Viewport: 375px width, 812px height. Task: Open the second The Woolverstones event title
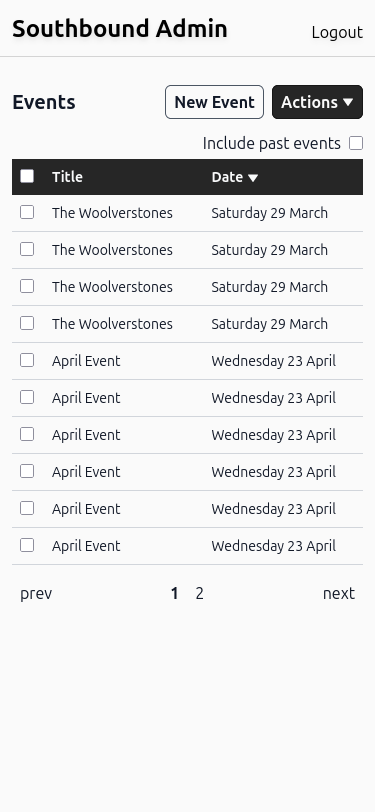(x=112, y=250)
